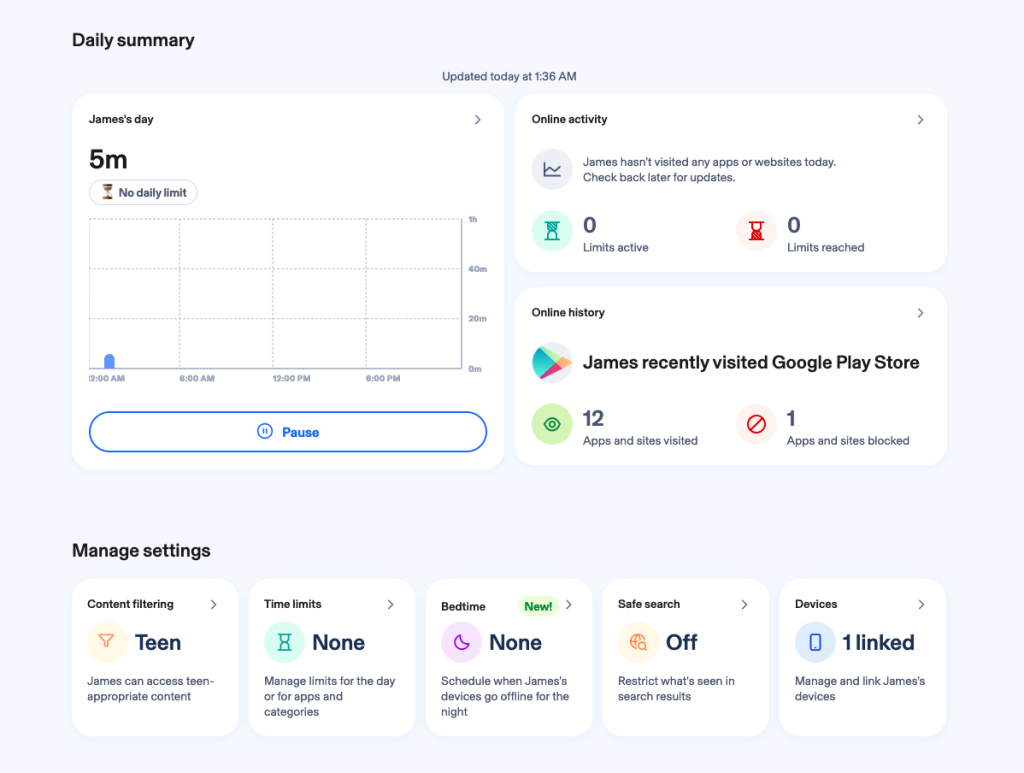Click the Safe search globe icon

point(638,642)
